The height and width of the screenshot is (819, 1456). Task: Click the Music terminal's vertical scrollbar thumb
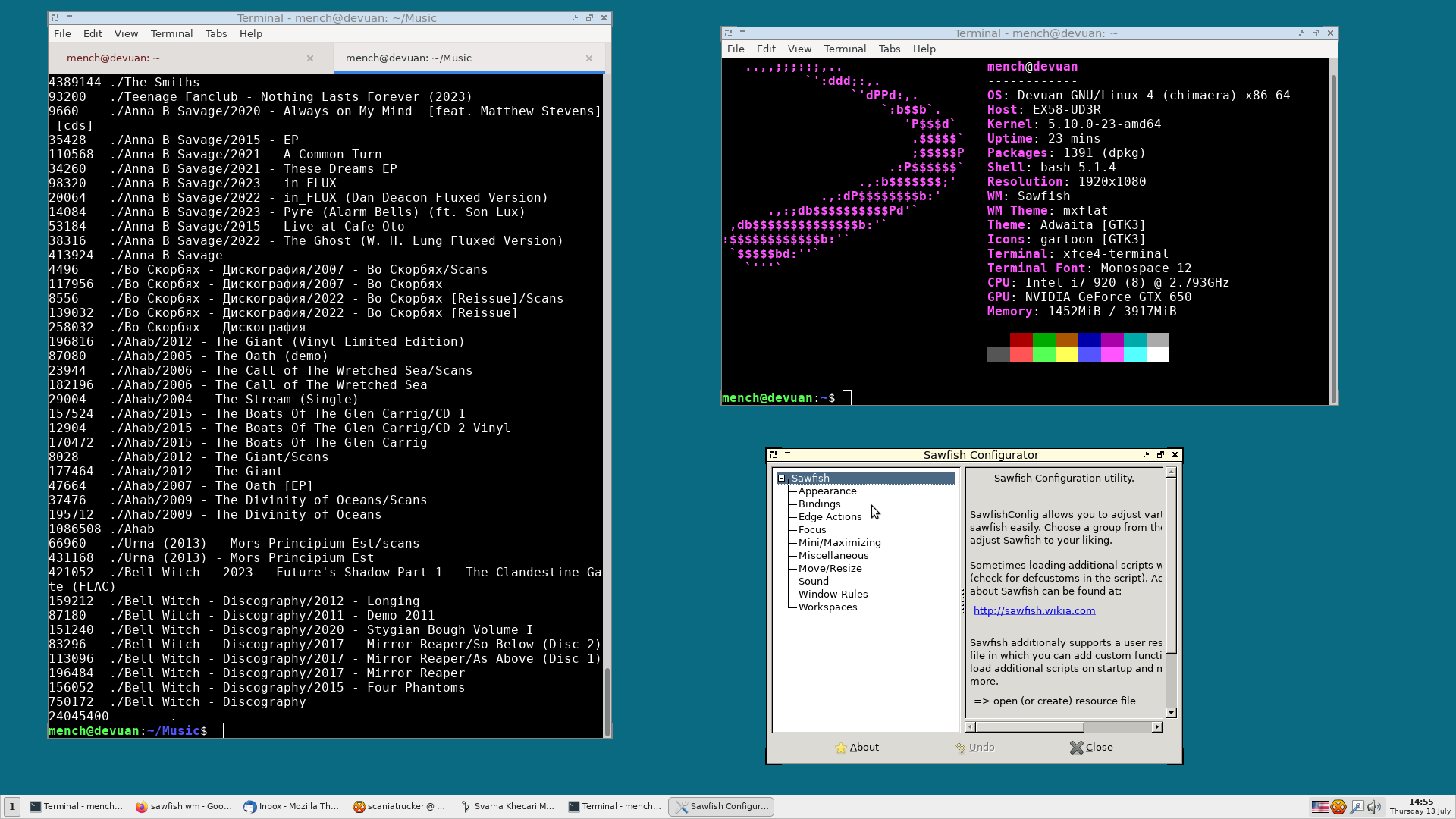tap(607, 701)
